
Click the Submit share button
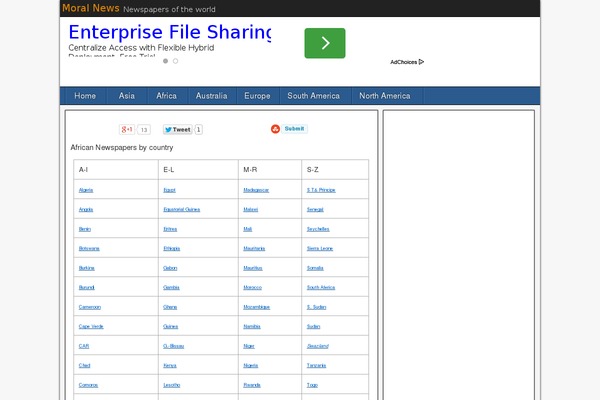(294, 129)
